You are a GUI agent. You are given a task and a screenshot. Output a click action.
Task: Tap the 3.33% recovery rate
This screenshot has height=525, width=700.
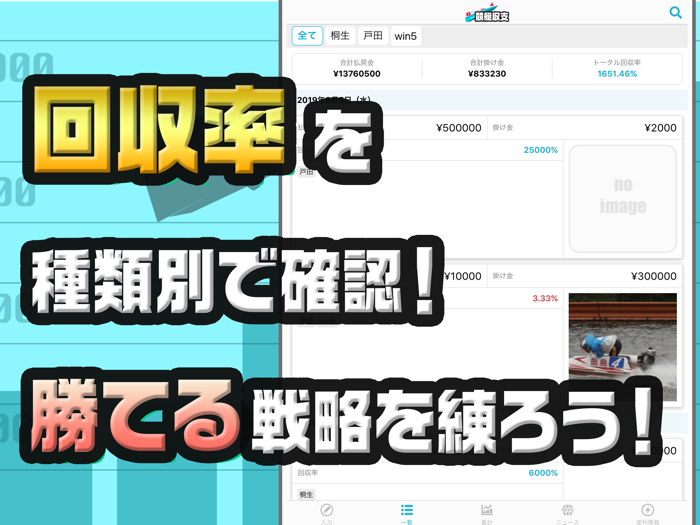pos(545,298)
